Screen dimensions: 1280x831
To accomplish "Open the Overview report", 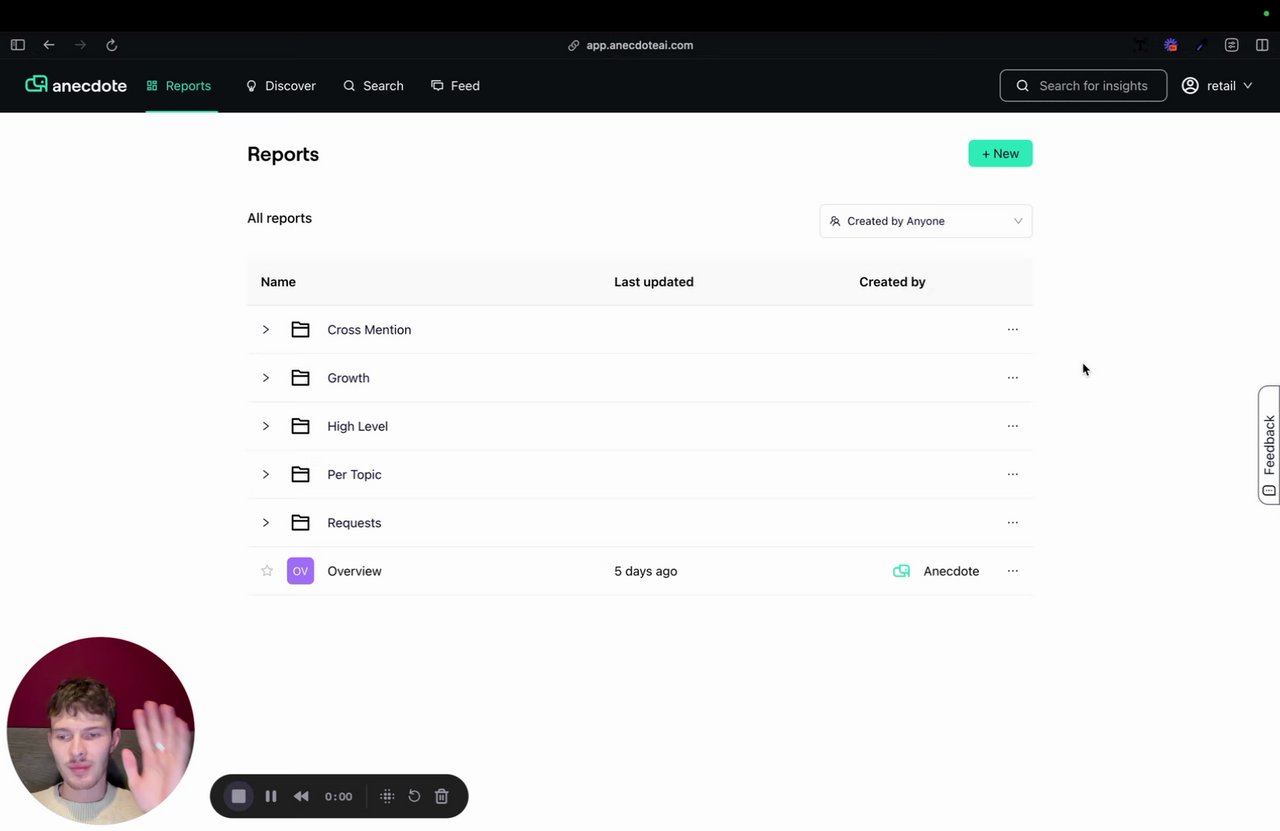I will coord(355,571).
